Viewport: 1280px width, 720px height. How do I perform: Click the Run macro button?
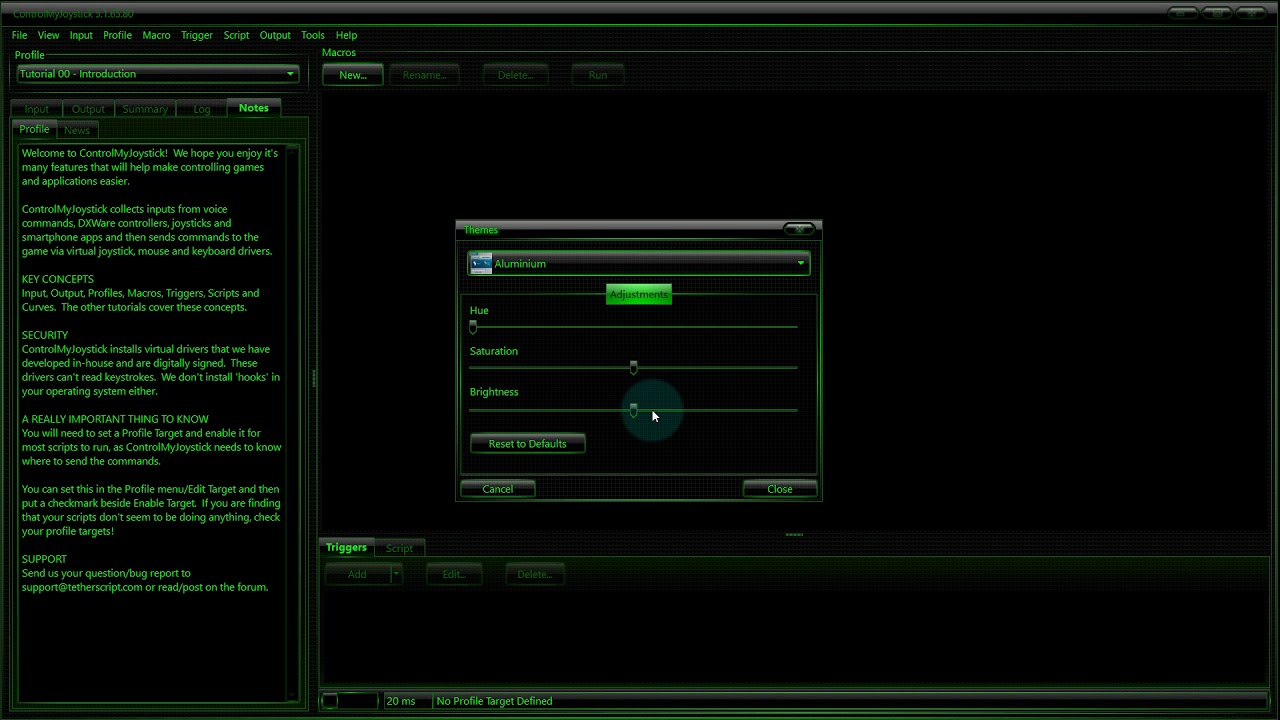[598, 75]
